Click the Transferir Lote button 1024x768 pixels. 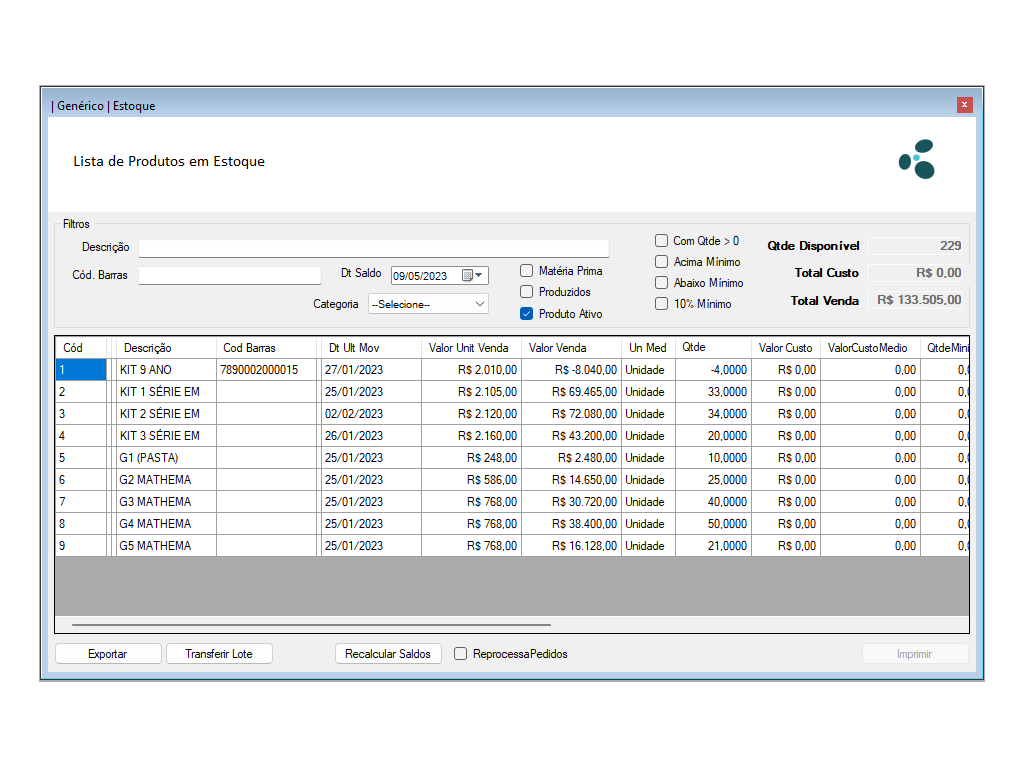point(219,654)
